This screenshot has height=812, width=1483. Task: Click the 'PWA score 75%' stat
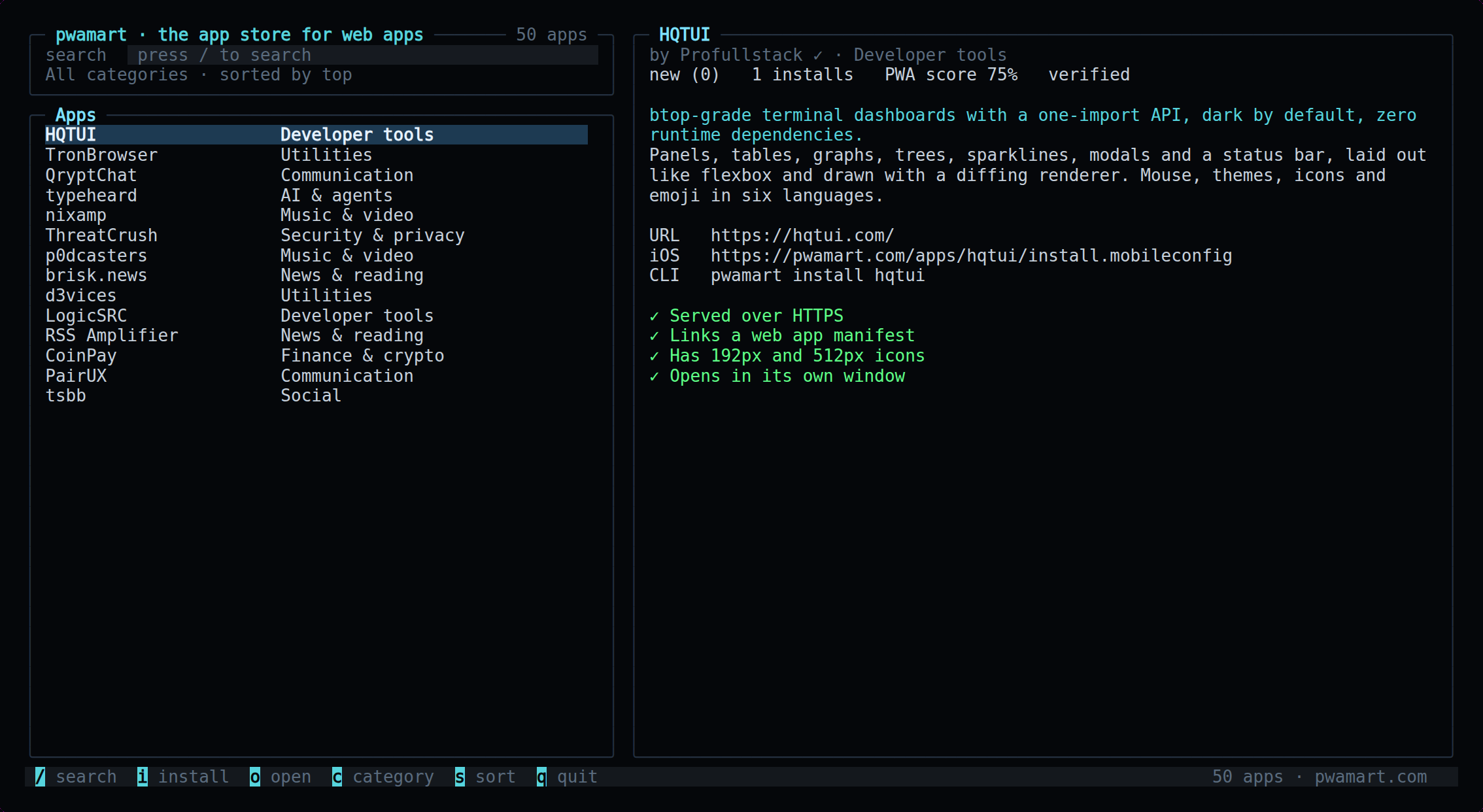[951, 75]
